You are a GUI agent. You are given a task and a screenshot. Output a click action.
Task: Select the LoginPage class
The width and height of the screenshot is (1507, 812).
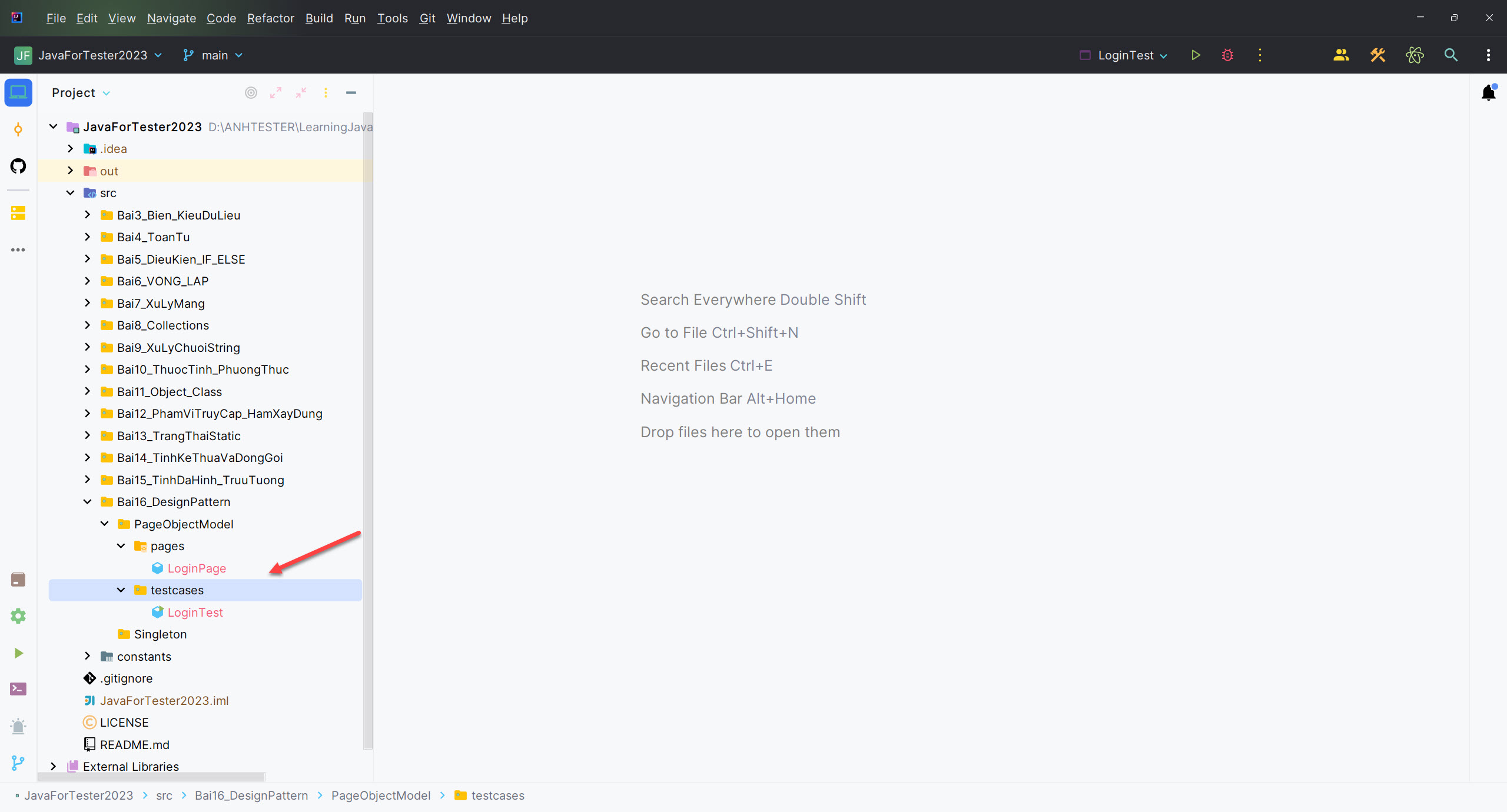click(x=197, y=568)
